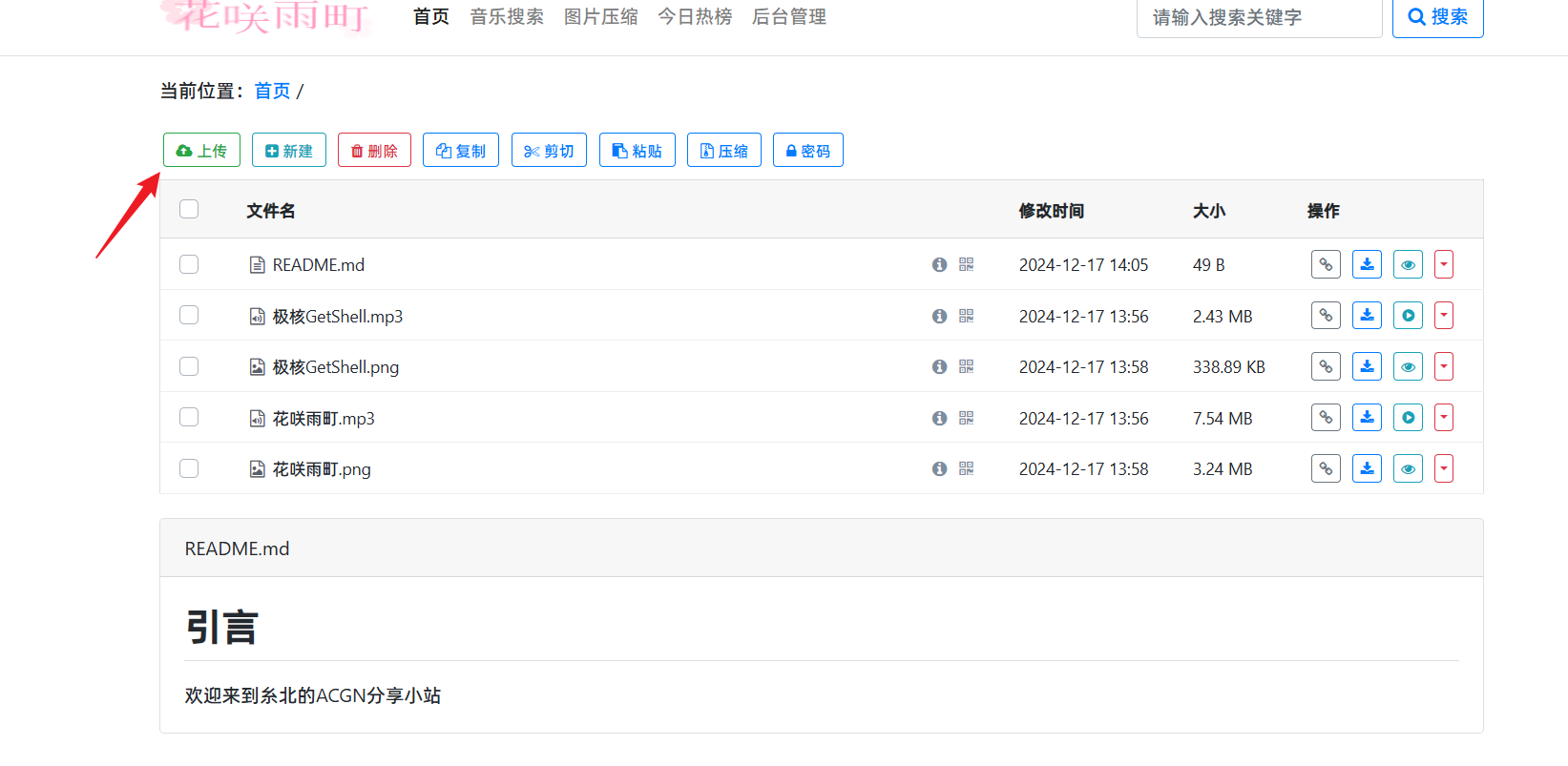This screenshot has width=1568, height=766.
Task: Expand dropdown menu for 花咲雨町.png row
Action: click(1443, 468)
